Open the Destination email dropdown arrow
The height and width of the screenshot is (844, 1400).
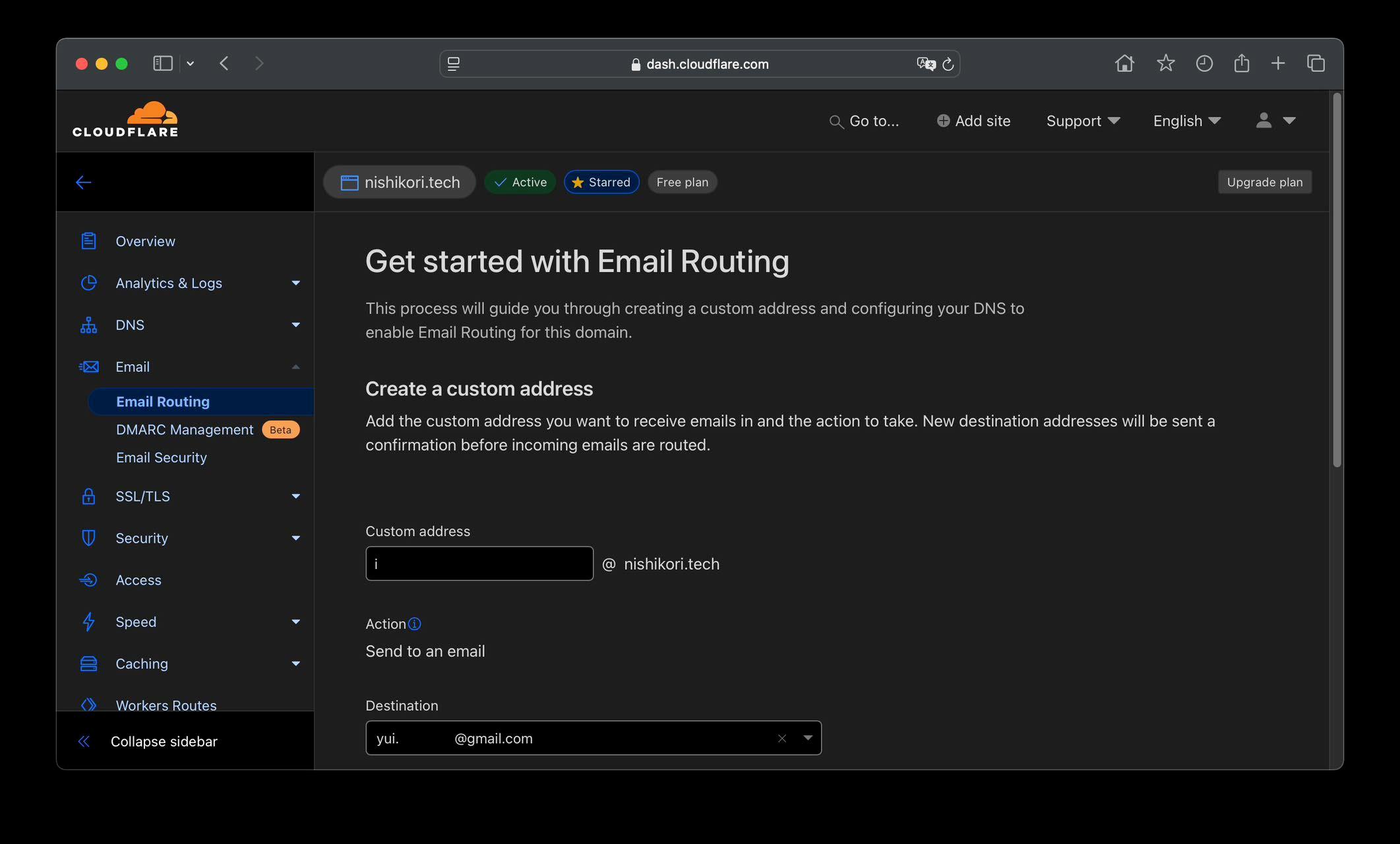808,738
